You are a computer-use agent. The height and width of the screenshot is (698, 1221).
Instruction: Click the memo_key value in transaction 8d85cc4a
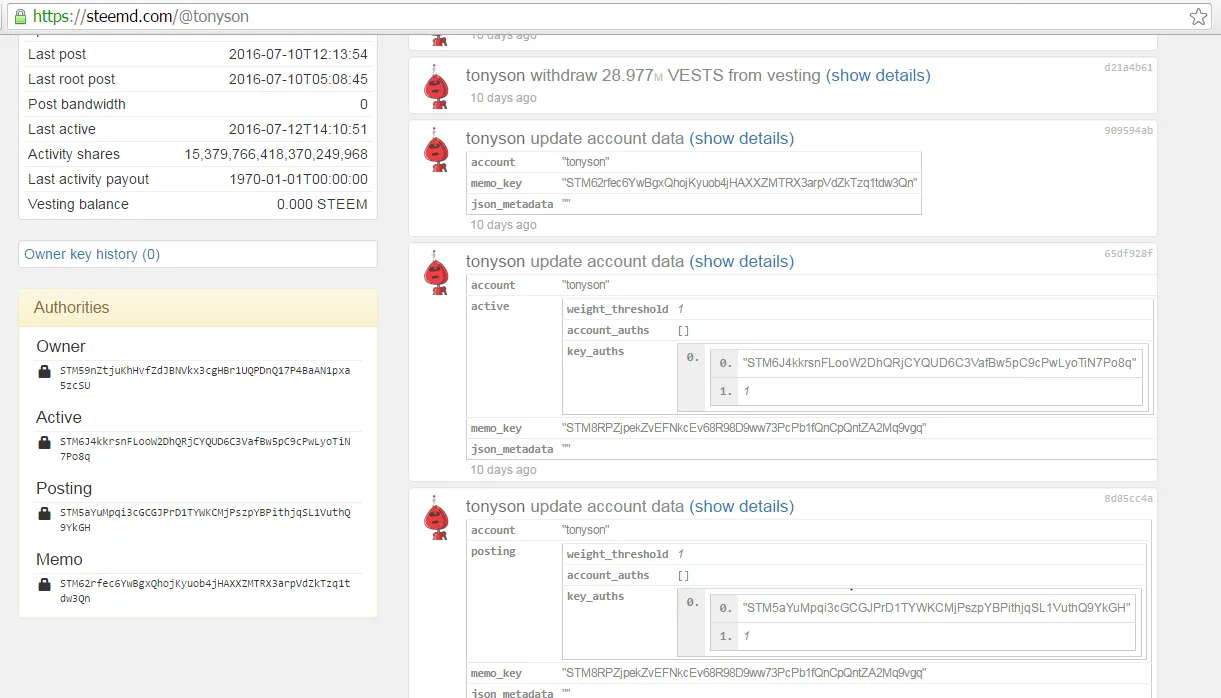(x=744, y=673)
